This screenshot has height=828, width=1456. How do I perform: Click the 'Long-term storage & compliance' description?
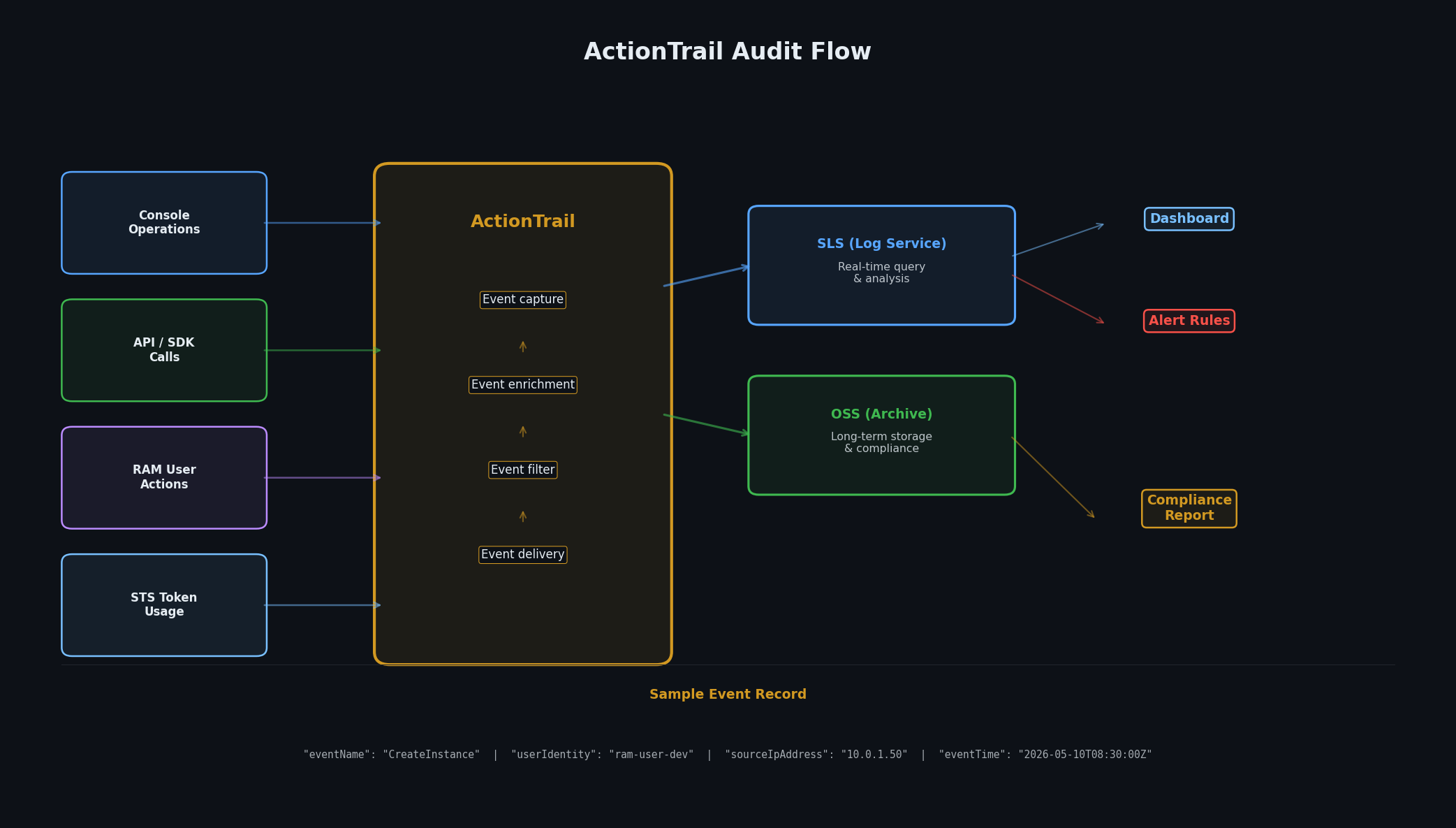point(881,443)
